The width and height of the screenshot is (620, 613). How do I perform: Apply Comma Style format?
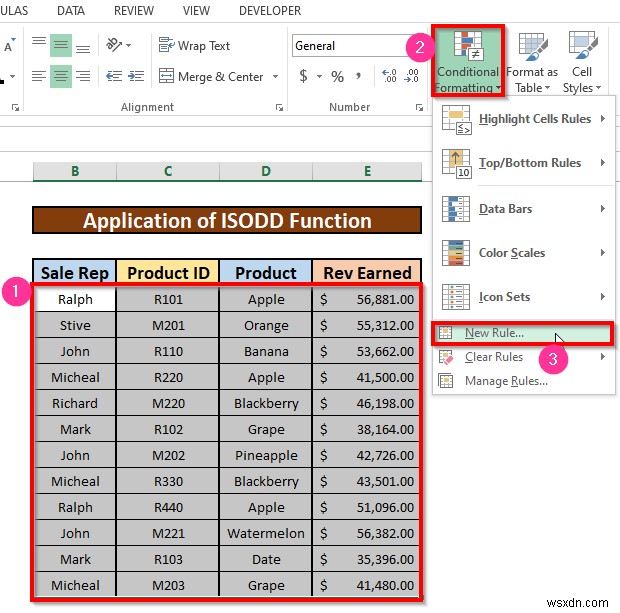click(x=358, y=75)
